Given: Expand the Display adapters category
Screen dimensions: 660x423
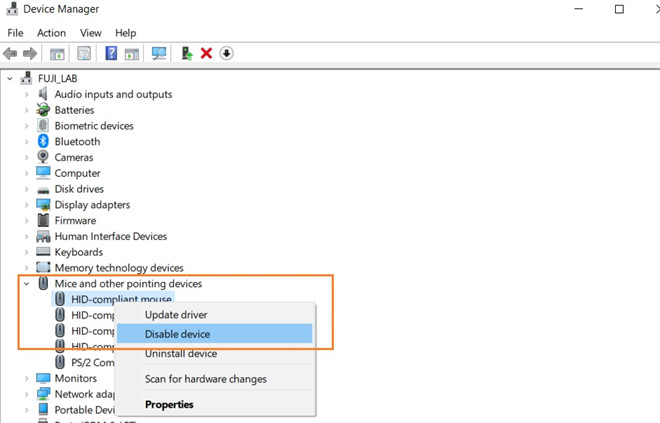Looking at the screenshot, I should [x=27, y=205].
